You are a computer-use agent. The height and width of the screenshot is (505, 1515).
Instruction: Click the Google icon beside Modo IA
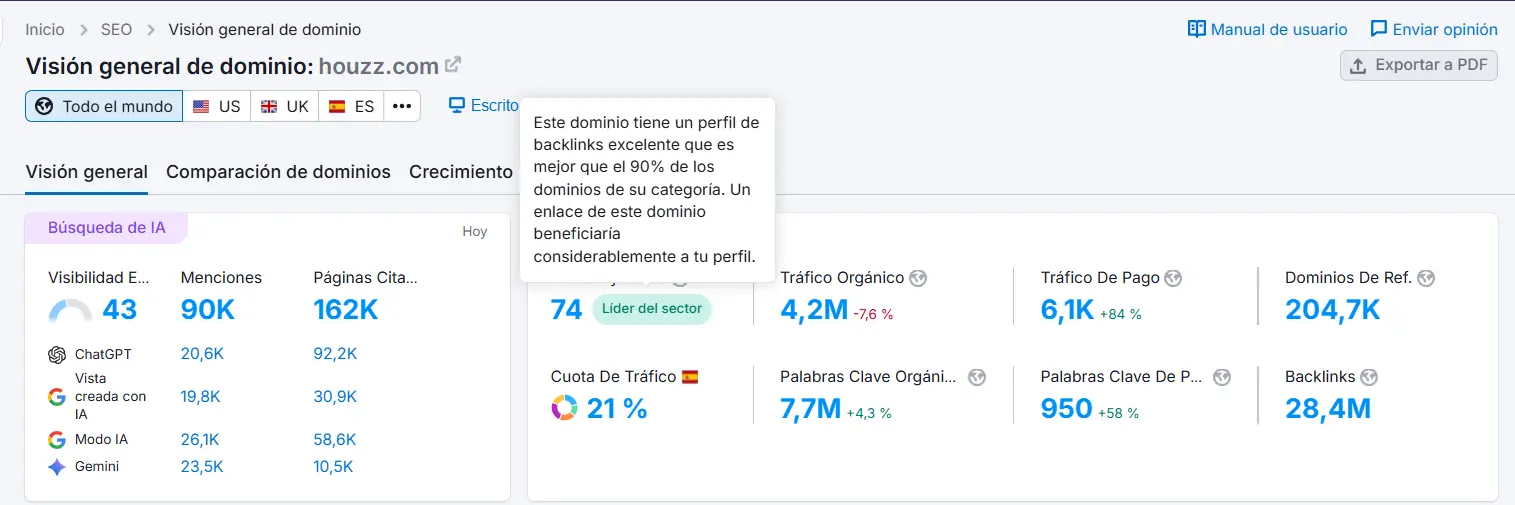click(x=57, y=440)
